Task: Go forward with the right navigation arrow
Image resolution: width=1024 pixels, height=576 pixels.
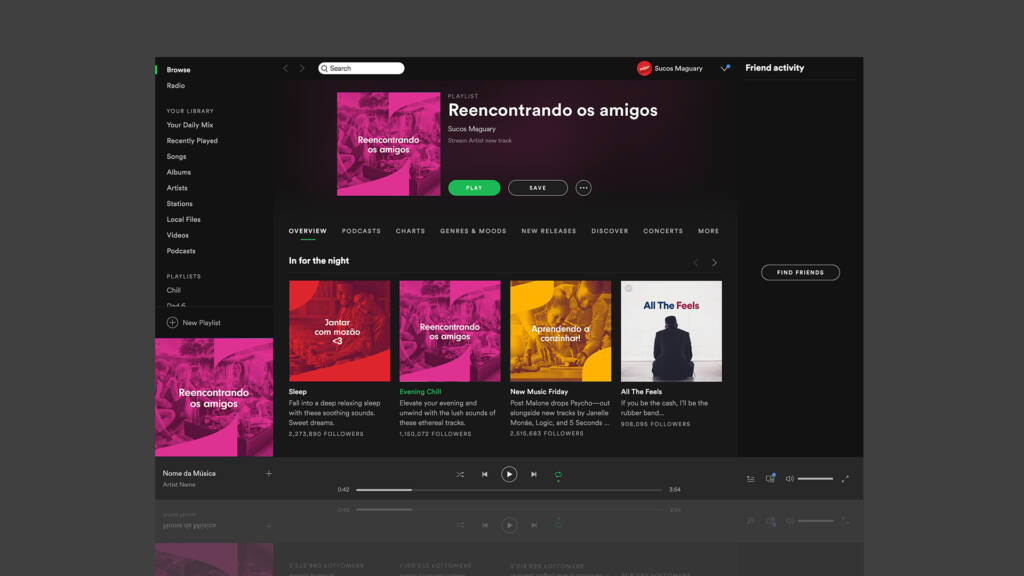Action: (x=302, y=68)
